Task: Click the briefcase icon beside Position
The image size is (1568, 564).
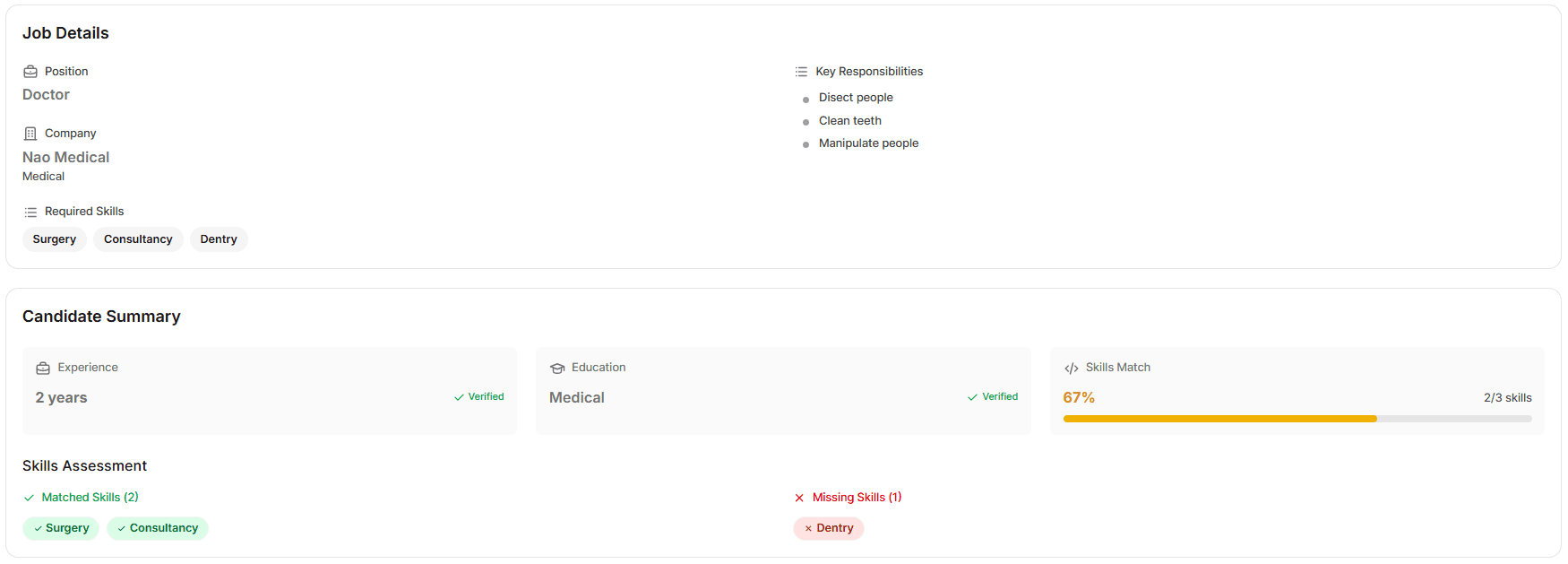Action: coord(30,72)
